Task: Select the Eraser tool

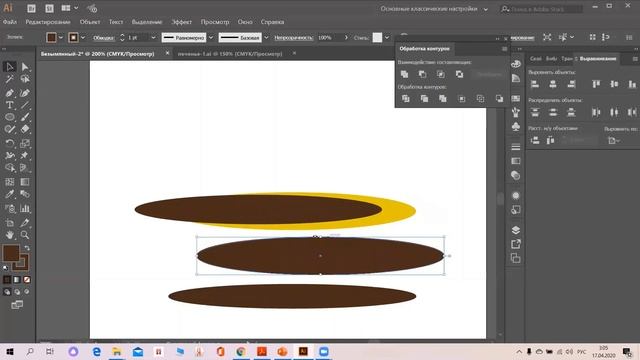Action: [x=25, y=129]
